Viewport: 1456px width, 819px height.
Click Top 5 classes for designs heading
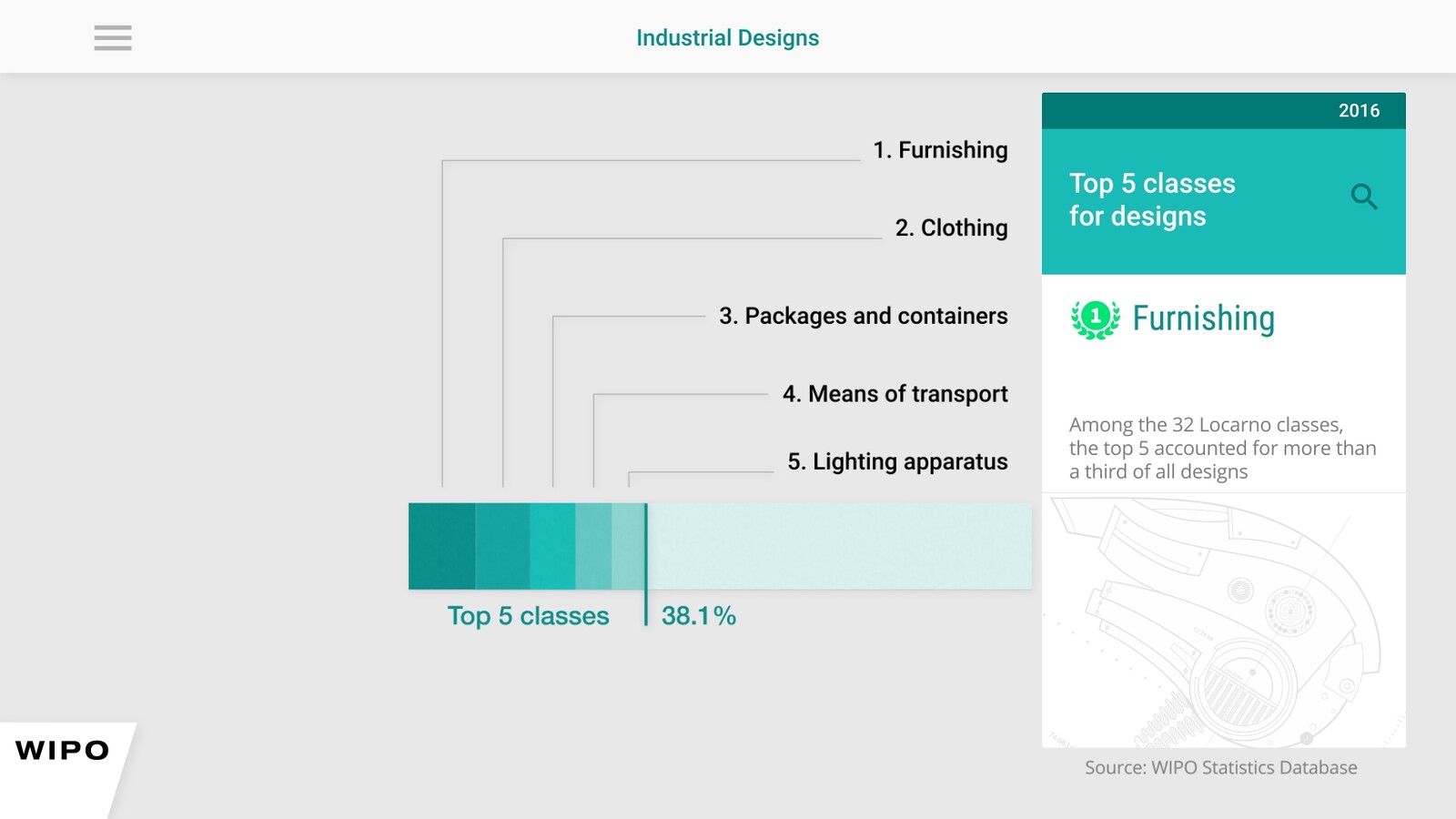[1152, 199]
